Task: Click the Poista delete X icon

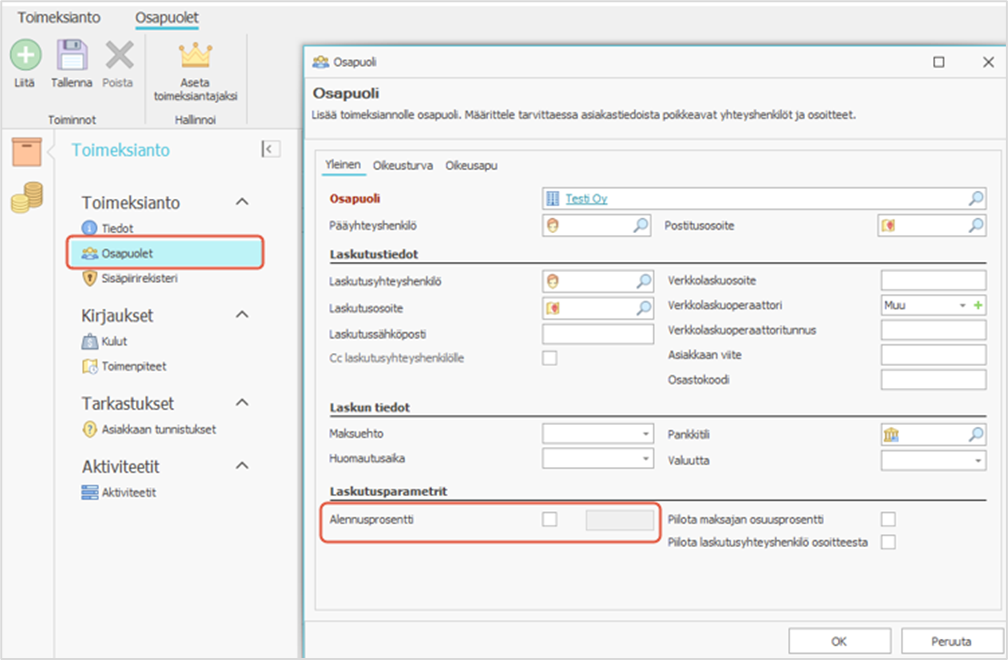Action: pyautogui.click(x=118, y=55)
